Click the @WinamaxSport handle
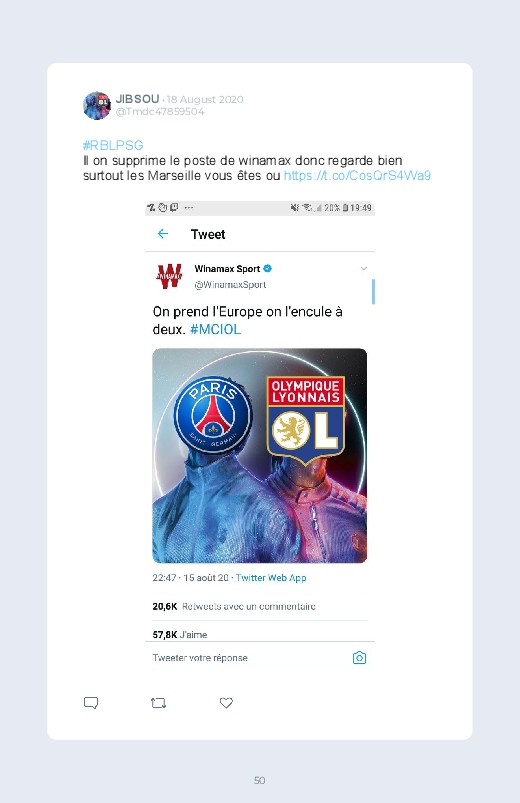 (230, 285)
